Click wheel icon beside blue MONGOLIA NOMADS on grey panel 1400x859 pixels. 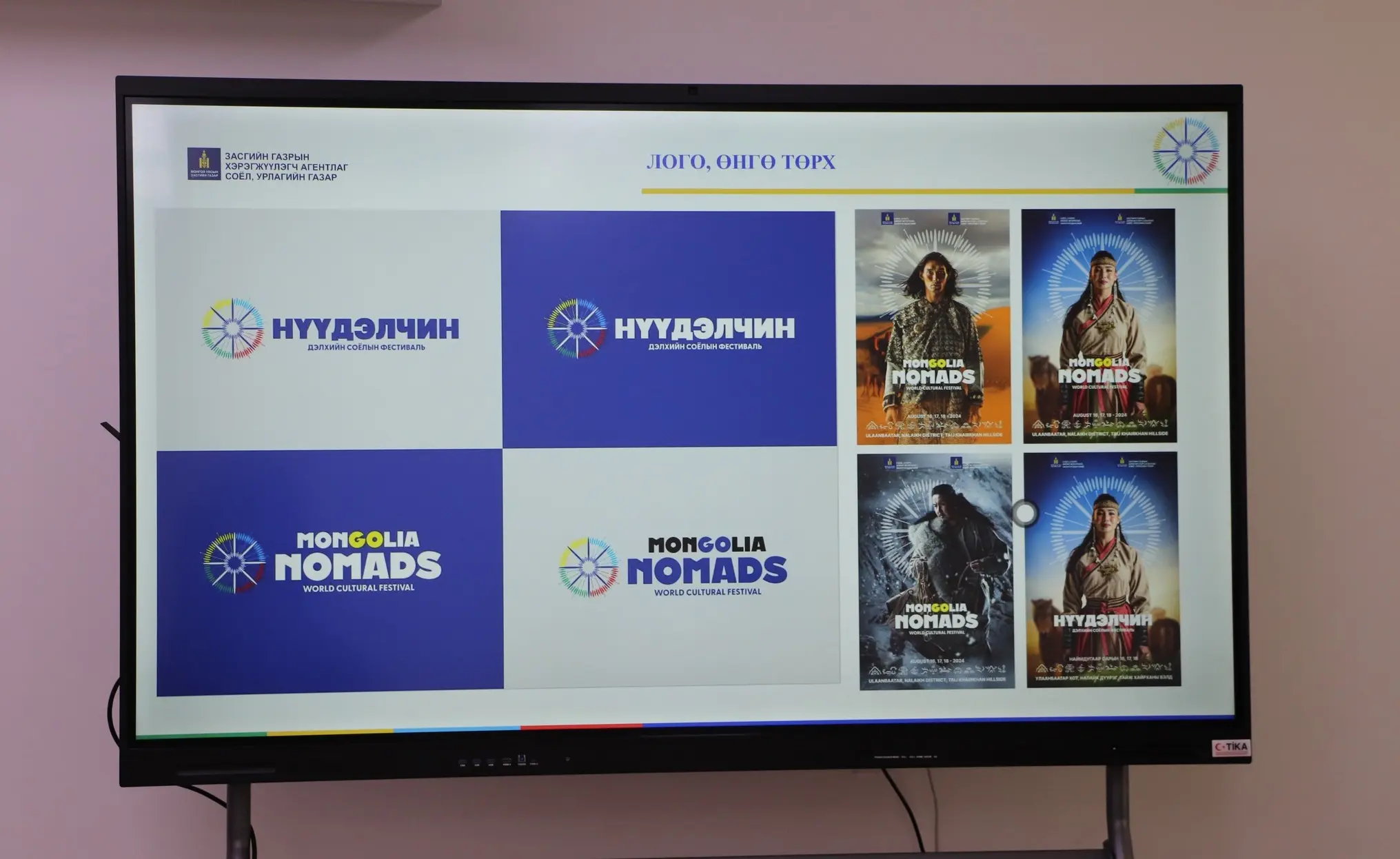pyautogui.click(x=588, y=567)
